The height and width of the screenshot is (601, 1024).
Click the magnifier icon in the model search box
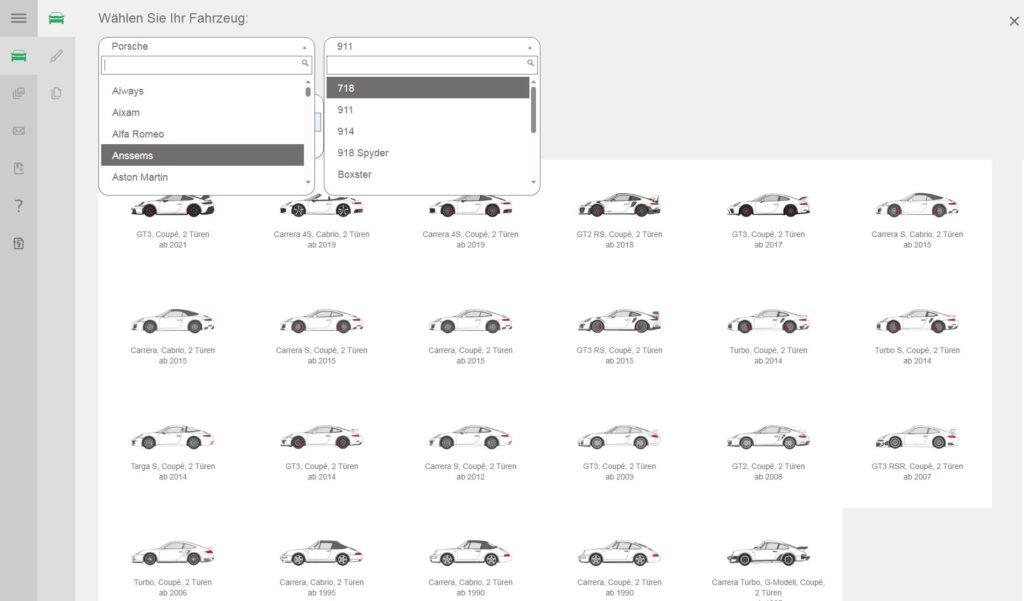click(530, 63)
